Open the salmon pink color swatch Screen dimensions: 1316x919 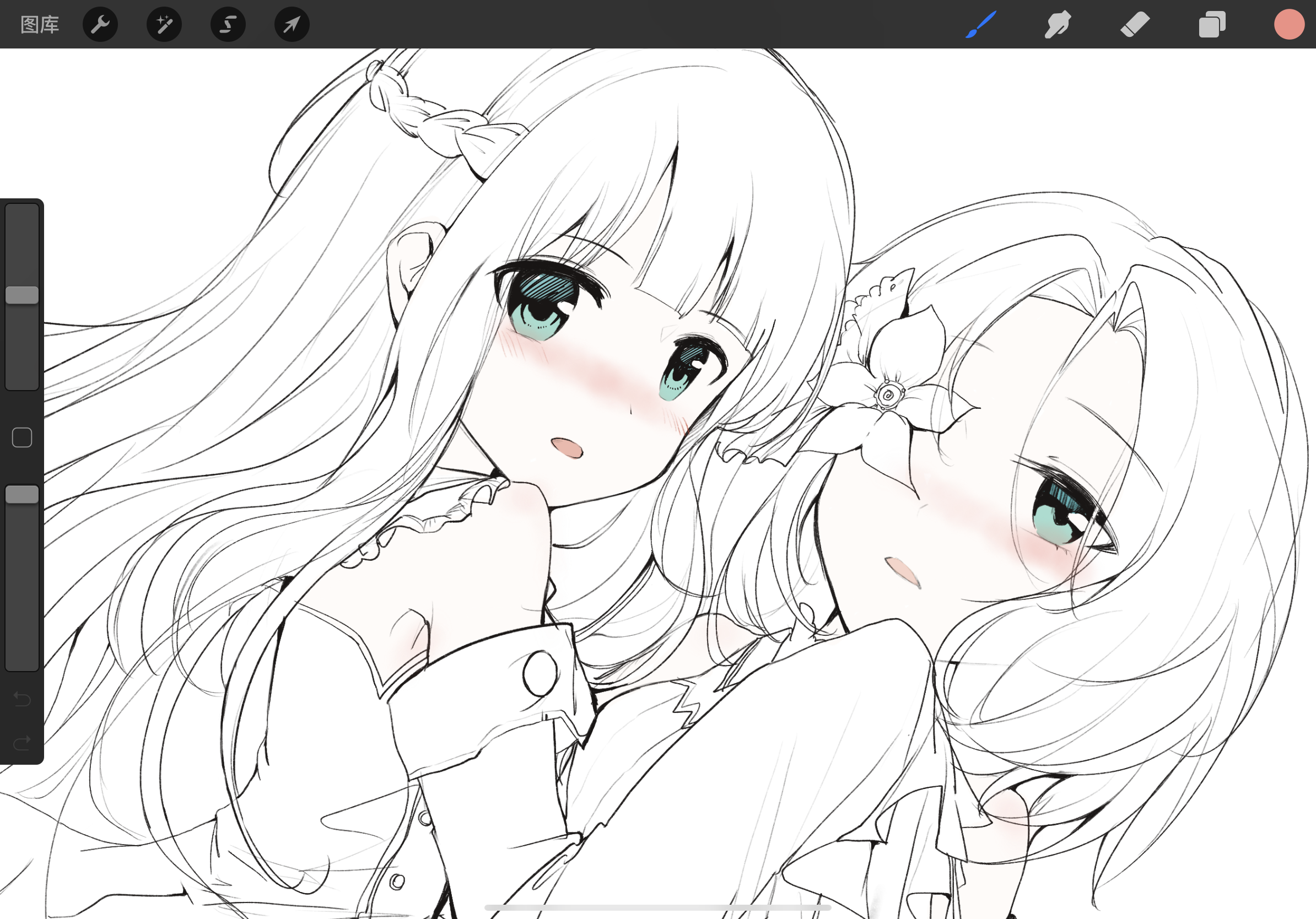tap(1289, 25)
